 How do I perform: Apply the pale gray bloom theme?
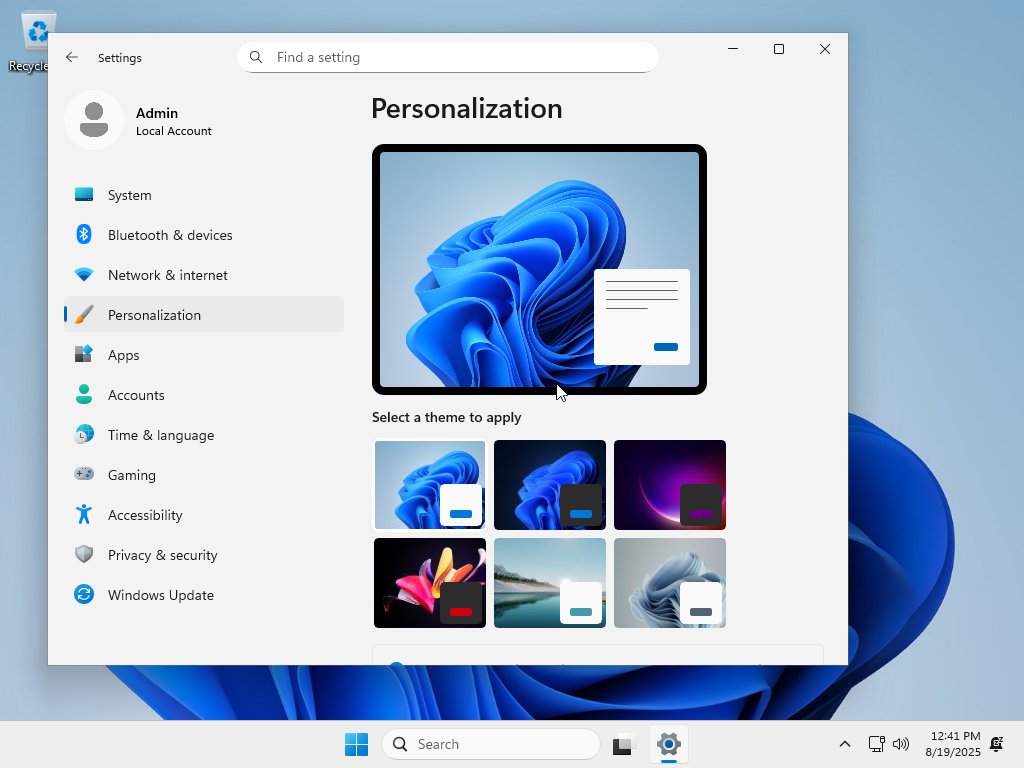[670, 583]
